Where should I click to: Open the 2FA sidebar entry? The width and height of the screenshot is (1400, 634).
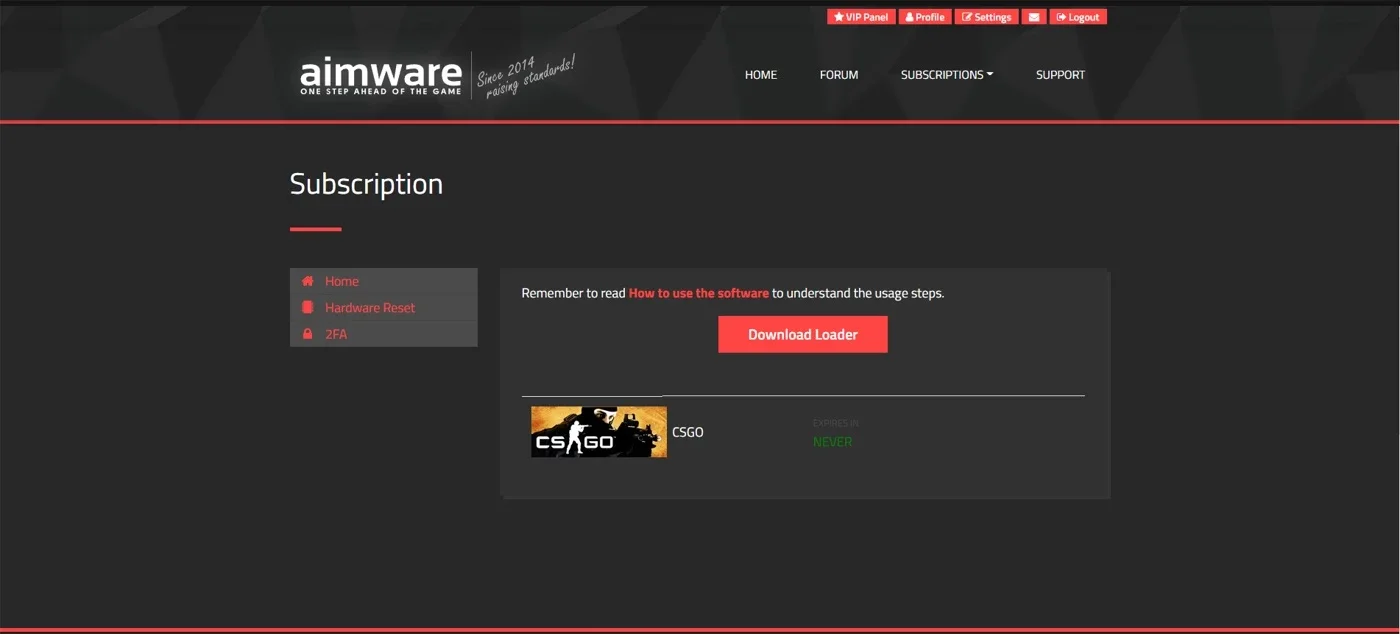(x=384, y=334)
